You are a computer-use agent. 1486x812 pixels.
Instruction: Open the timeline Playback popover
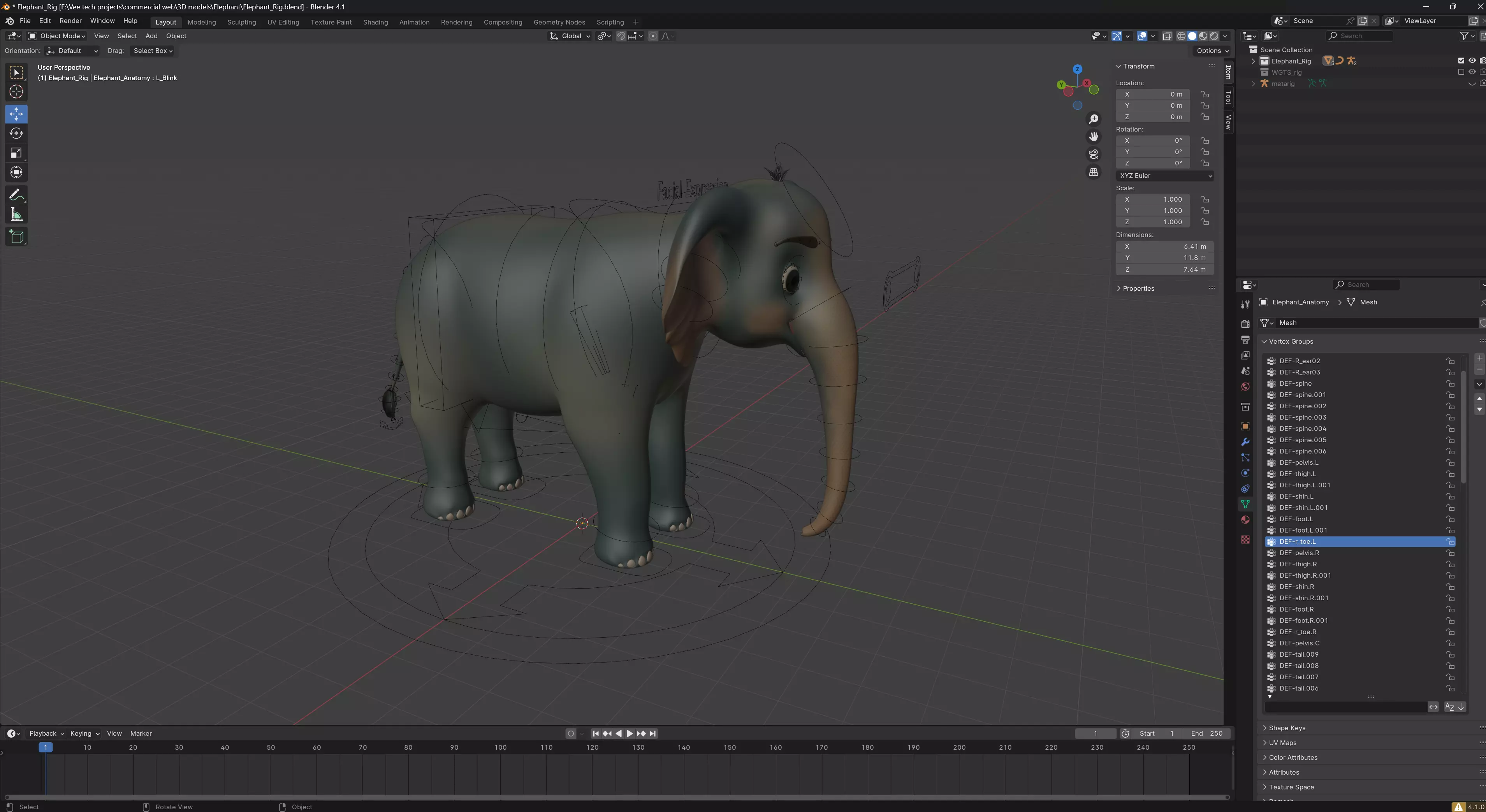(x=46, y=734)
